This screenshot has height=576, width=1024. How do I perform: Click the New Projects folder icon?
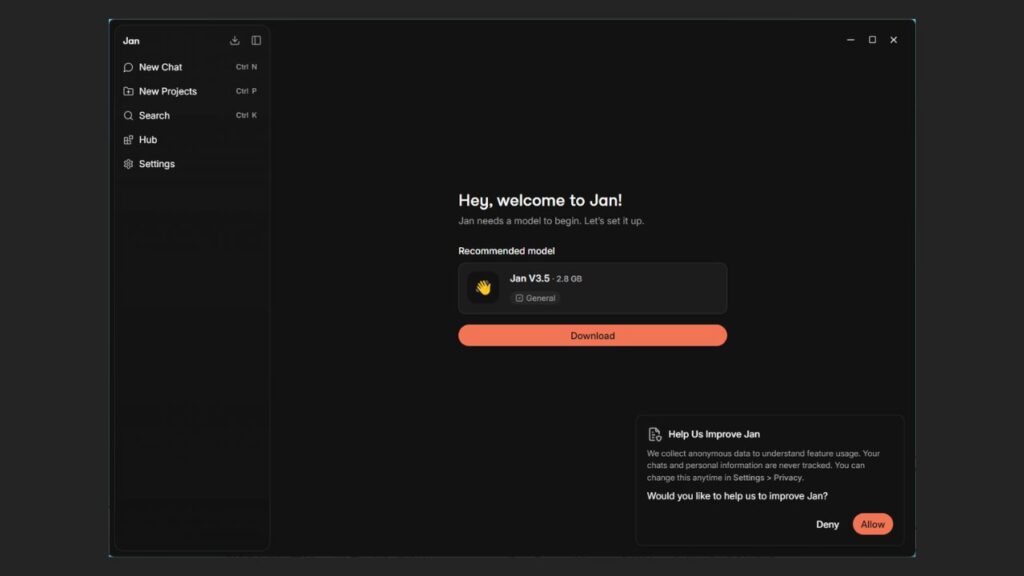tap(128, 91)
